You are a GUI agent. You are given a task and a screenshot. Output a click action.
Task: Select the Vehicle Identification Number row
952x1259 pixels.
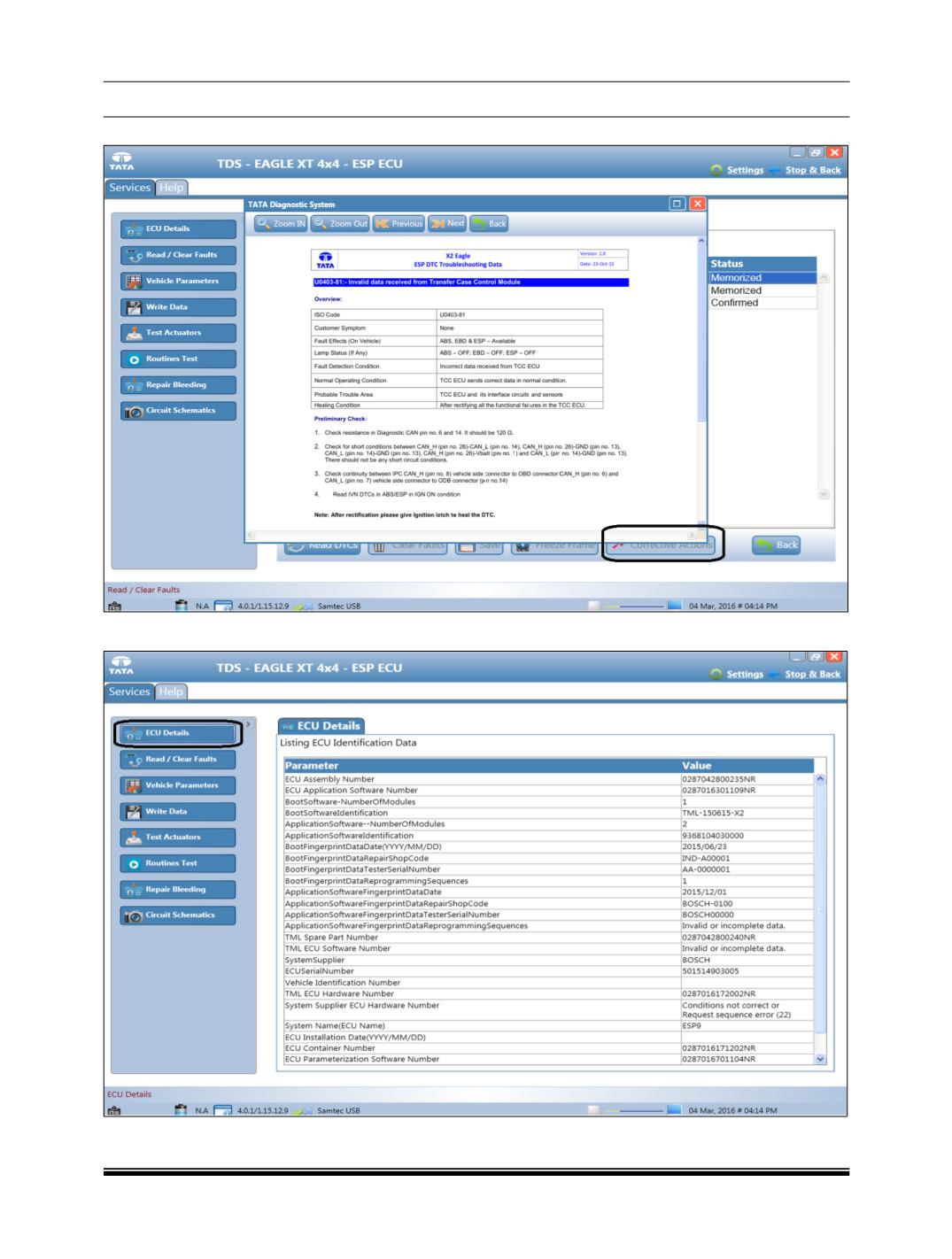tap(548, 983)
